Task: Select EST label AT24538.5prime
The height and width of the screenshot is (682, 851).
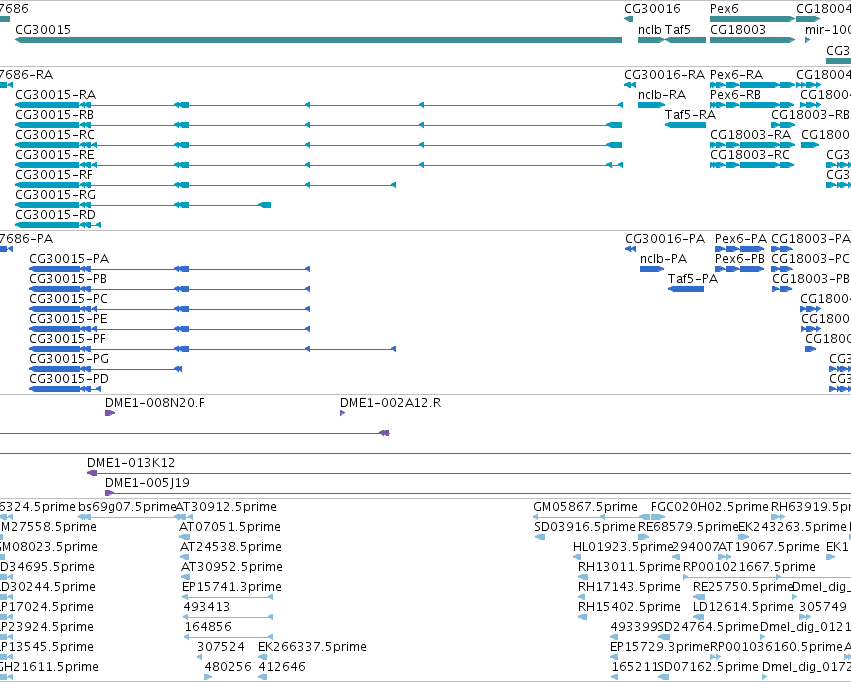Action: tap(231, 547)
